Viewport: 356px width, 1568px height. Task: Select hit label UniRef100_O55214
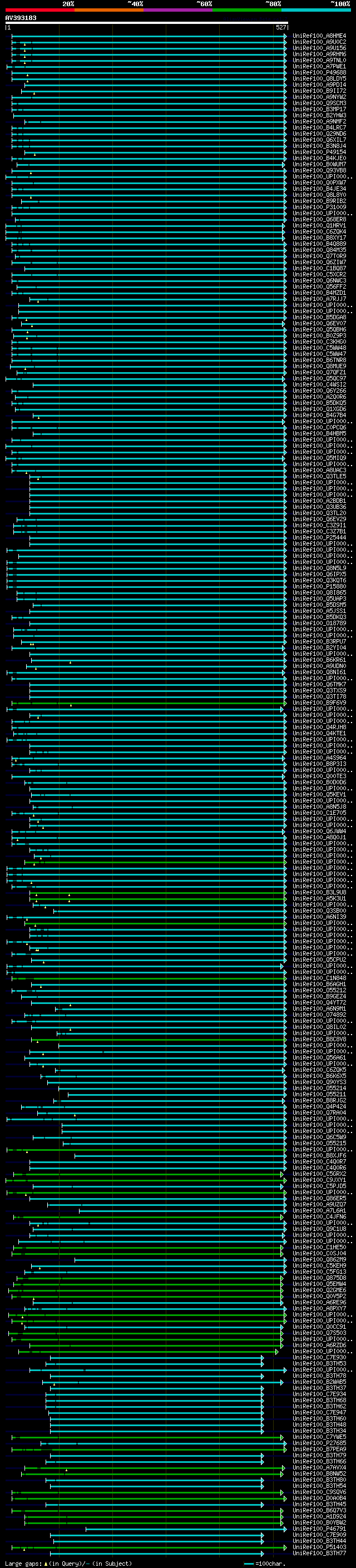(x=319, y=1089)
